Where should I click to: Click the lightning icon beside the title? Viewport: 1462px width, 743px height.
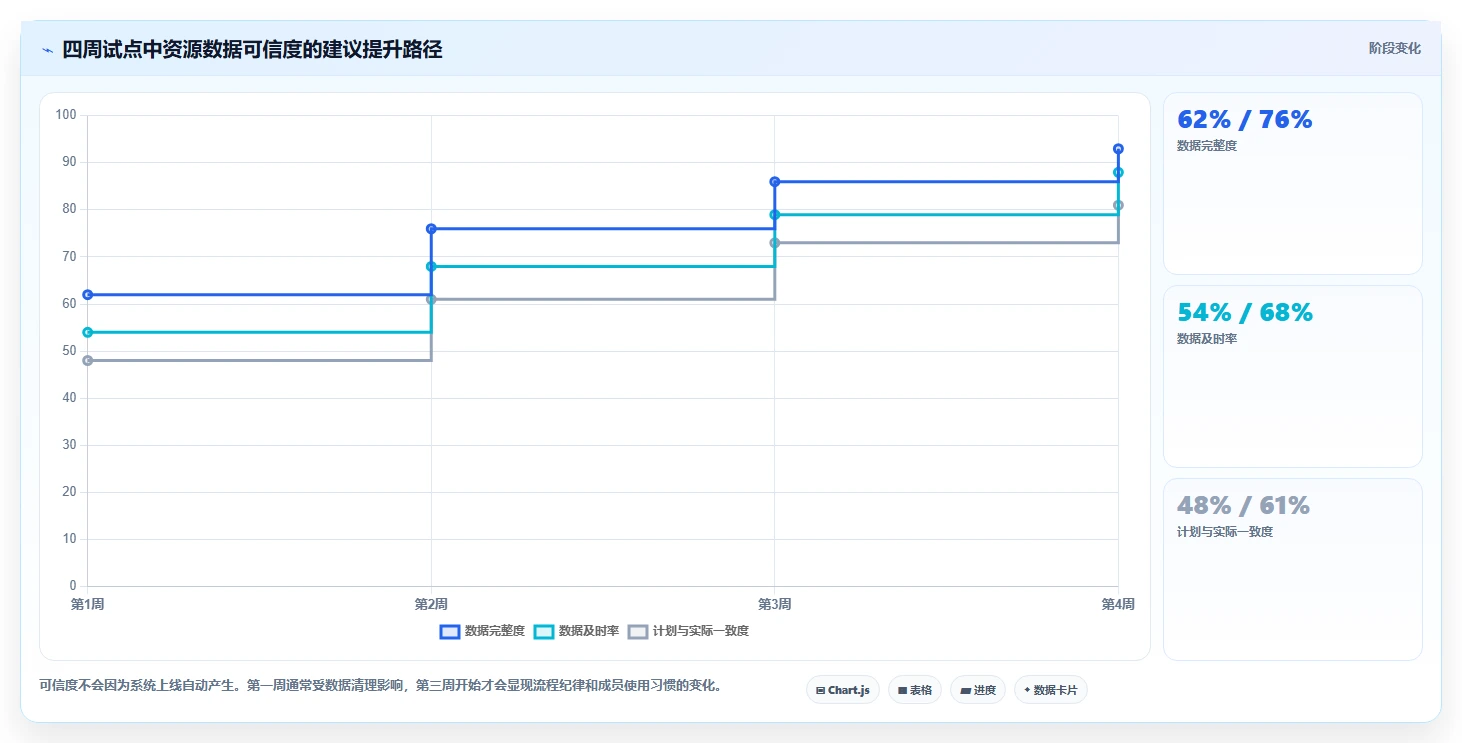47,50
